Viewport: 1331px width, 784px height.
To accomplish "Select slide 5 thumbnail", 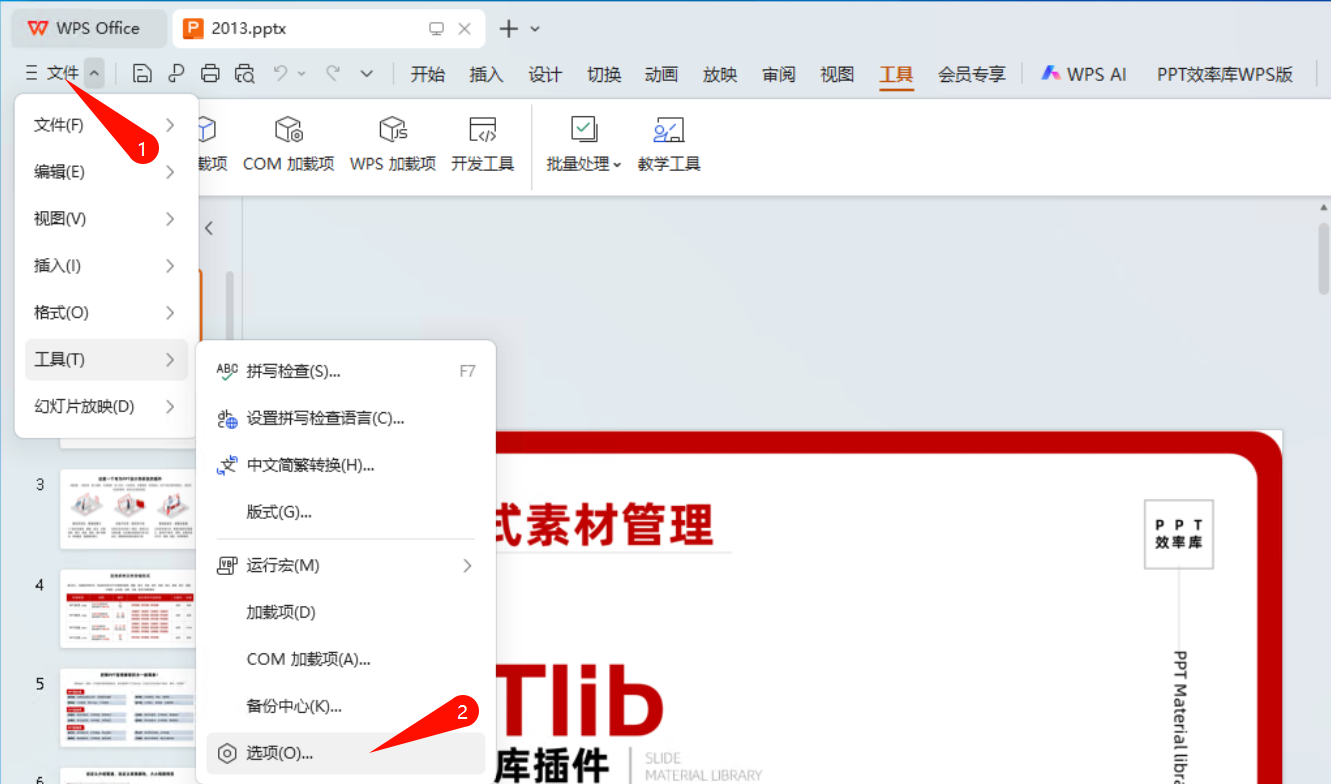I will click(127, 708).
